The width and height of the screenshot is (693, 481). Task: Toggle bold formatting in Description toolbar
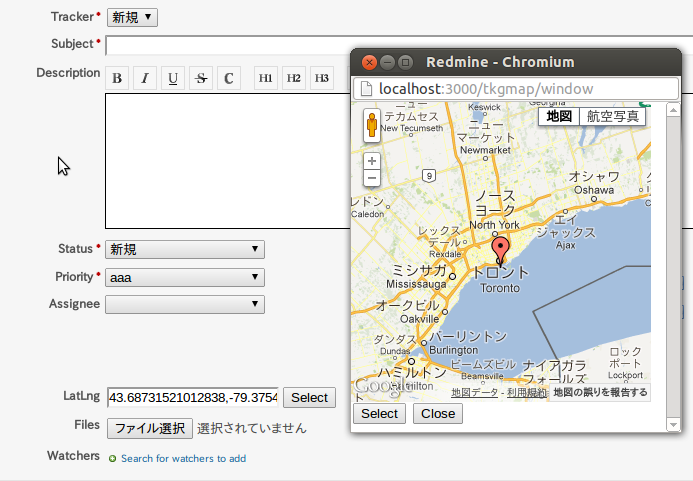(x=117, y=78)
